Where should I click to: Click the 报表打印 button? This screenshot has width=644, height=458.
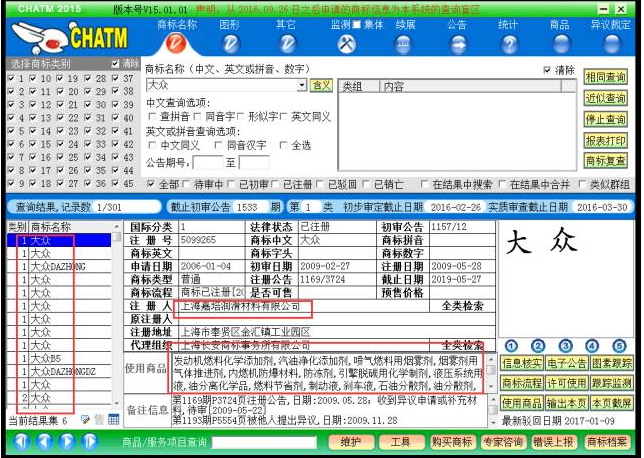(x=605, y=141)
